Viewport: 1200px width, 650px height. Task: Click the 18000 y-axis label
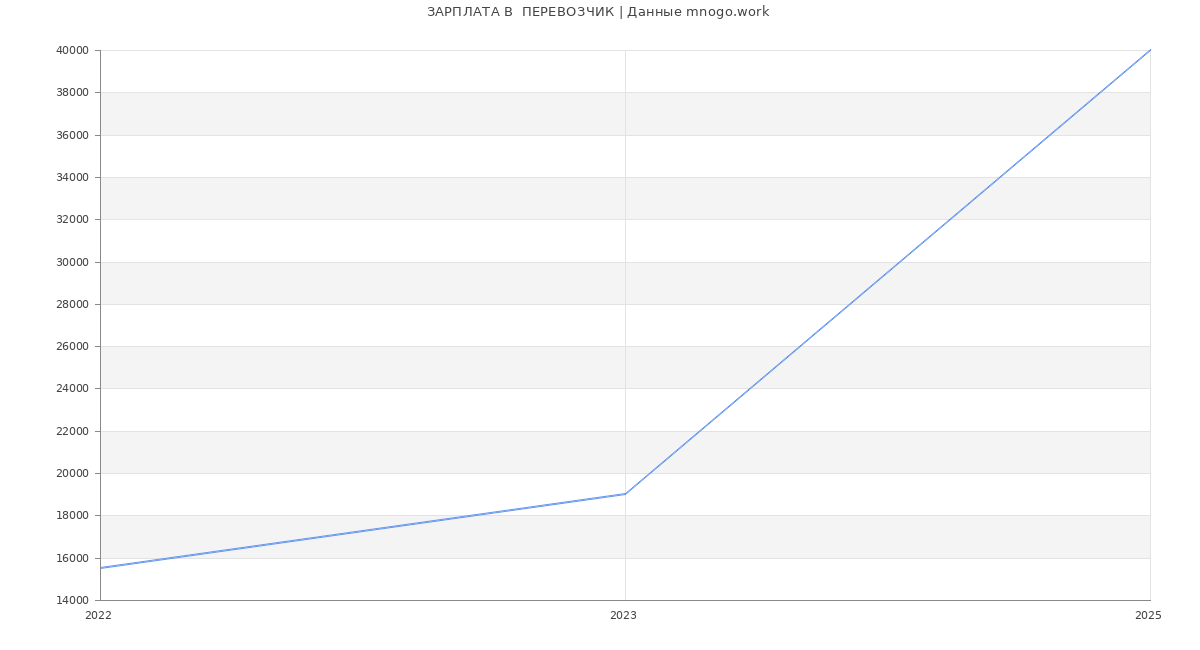coord(72,516)
